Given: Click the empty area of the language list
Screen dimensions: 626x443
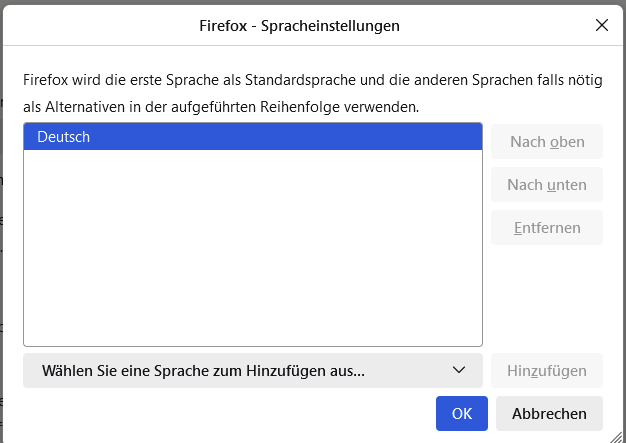Looking at the screenshot, I should coord(252,250).
